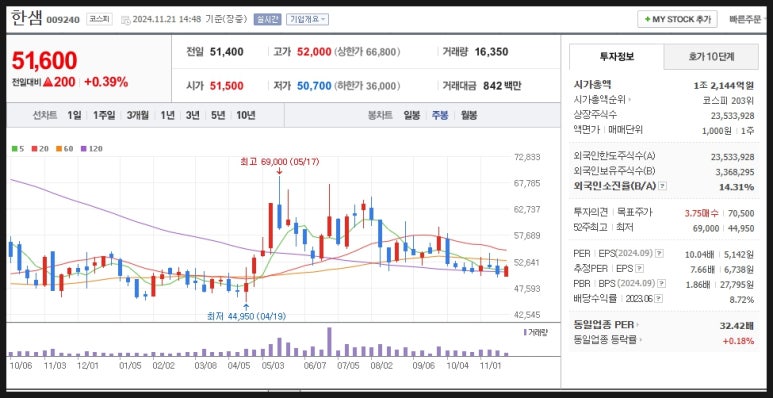Screen dimensions: 773x398
Task: Click the arrow icon beside 동일업종 PER
Action: tap(637, 325)
